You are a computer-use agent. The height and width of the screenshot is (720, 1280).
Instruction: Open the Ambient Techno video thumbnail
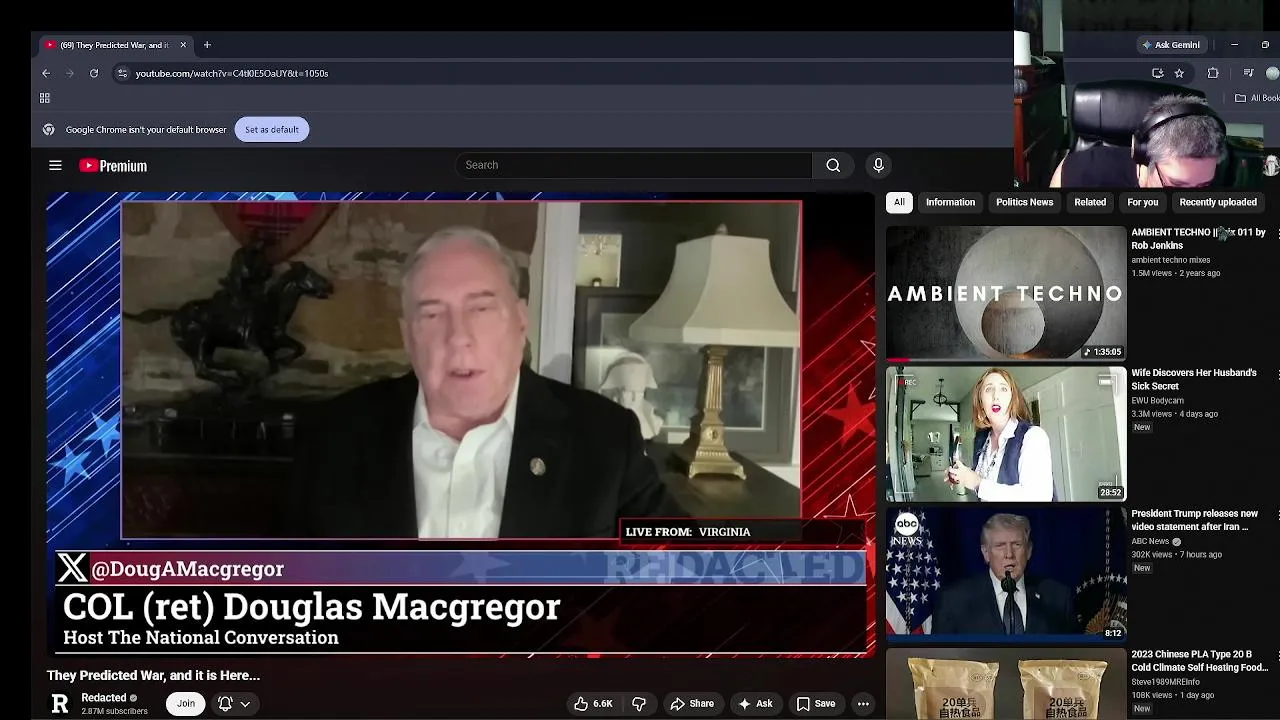(1006, 293)
